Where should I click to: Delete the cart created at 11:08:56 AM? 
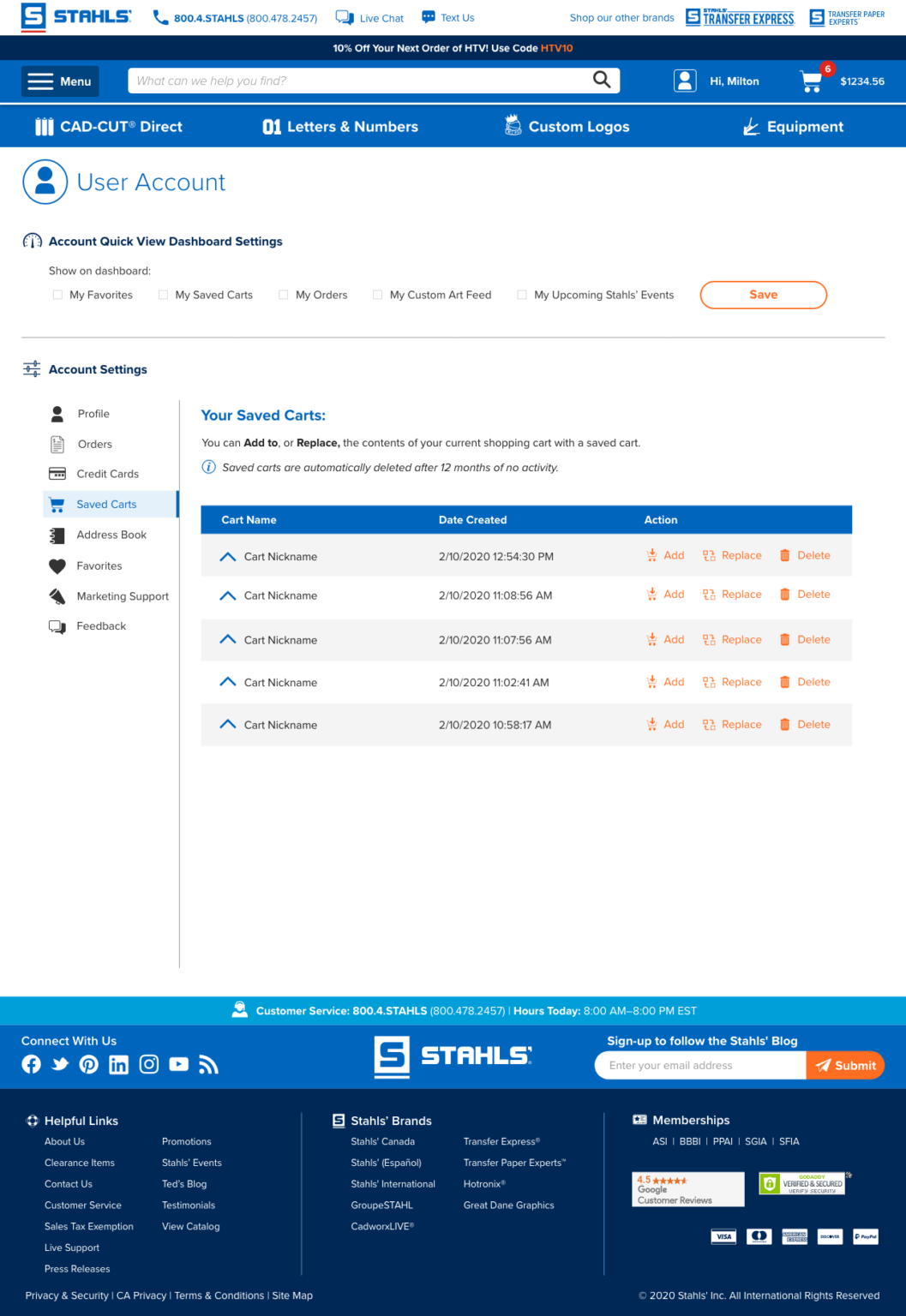[x=804, y=595]
